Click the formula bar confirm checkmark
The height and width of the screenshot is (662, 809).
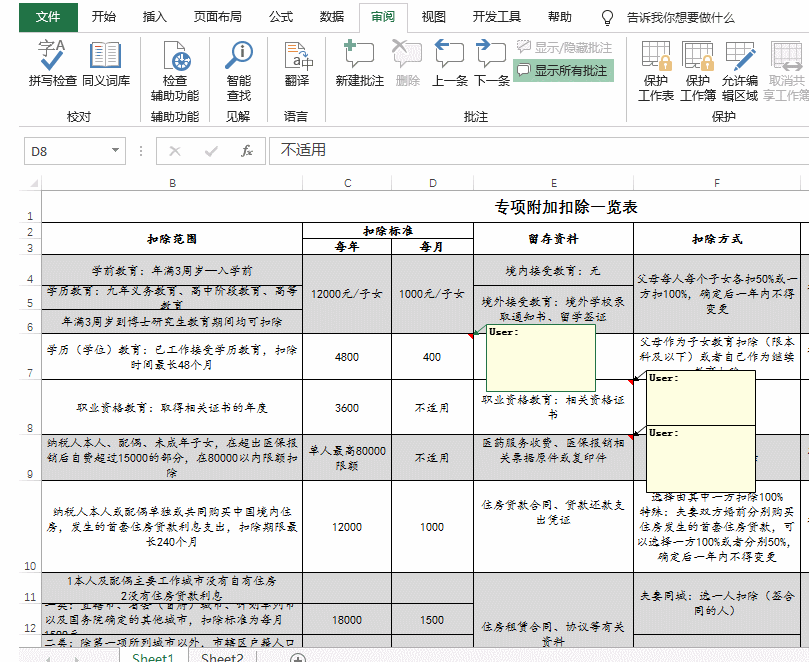pos(211,151)
